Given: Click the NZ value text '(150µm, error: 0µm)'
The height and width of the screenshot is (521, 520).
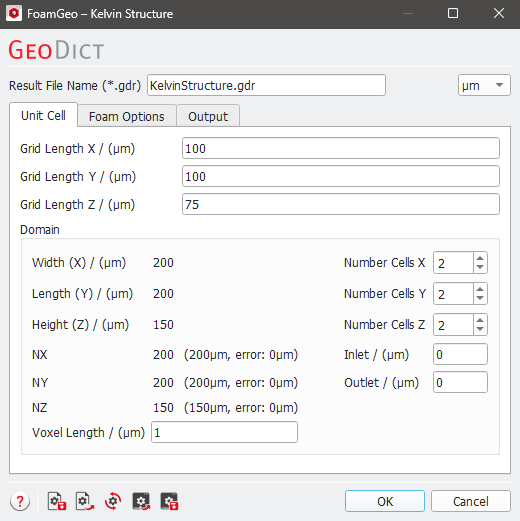Looking at the screenshot, I should [241, 408].
